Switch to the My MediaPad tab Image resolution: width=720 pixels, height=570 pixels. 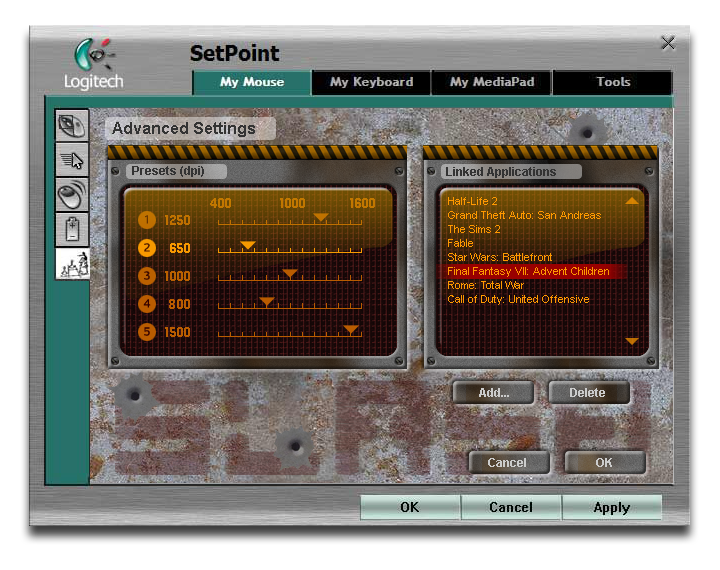pyautogui.click(x=491, y=82)
